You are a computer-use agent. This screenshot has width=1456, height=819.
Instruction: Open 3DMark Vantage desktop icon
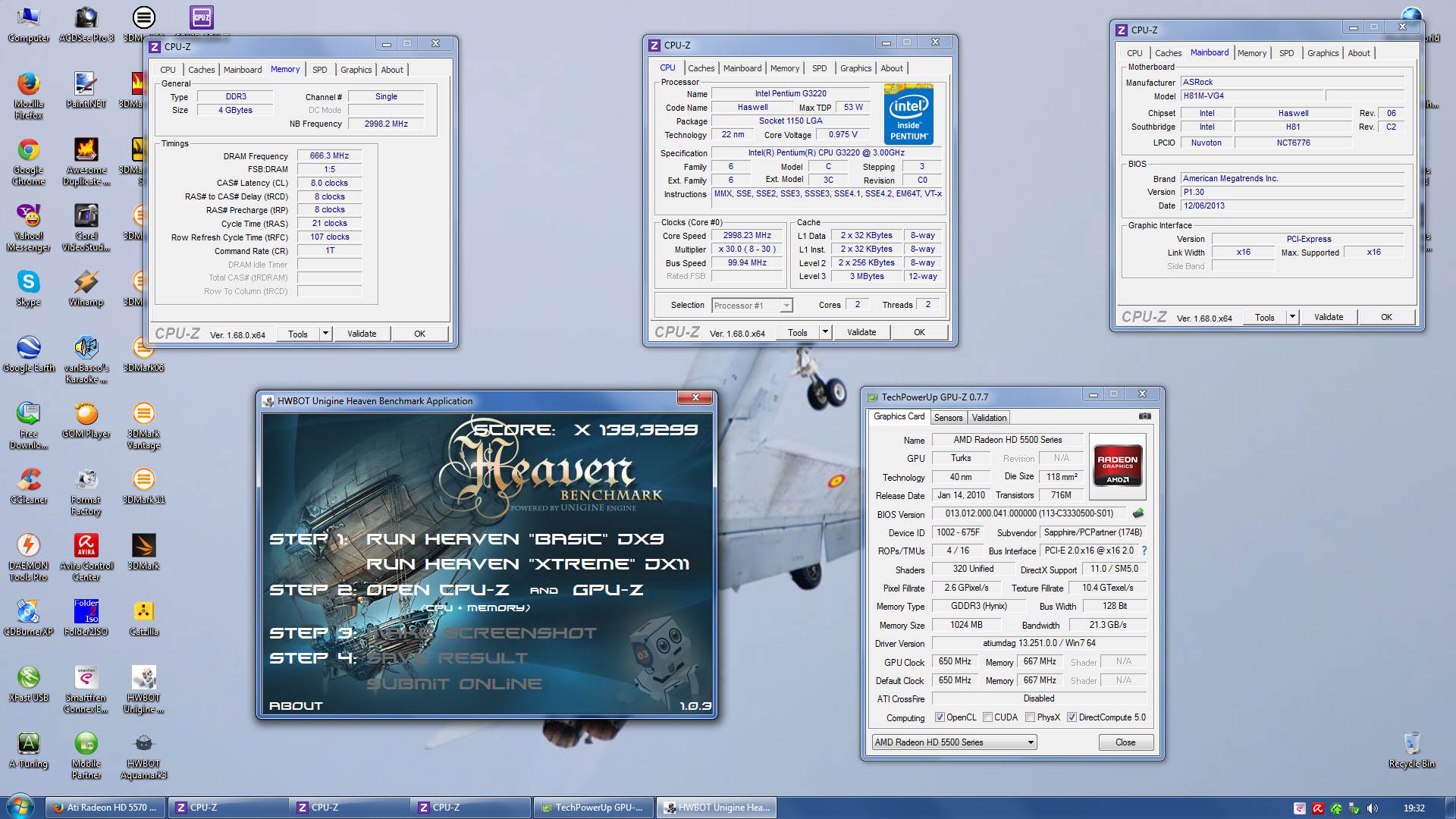tap(143, 425)
